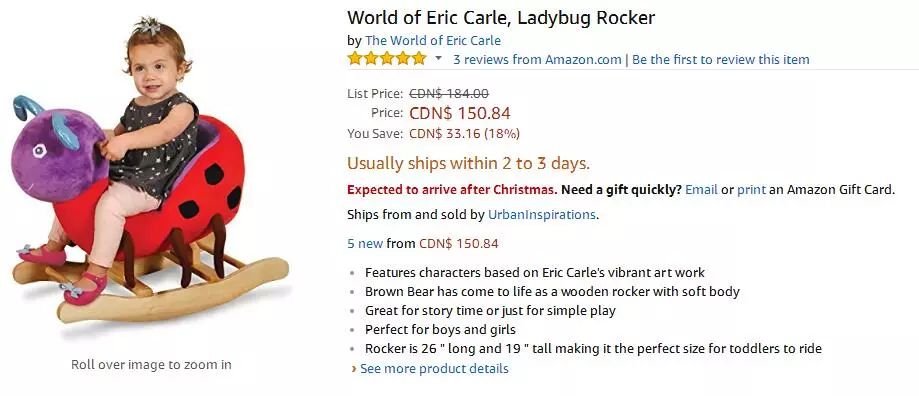Click the orange arrow beside product details
Image resolution: width=919 pixels, height=396 pixels.
(353, 369)
